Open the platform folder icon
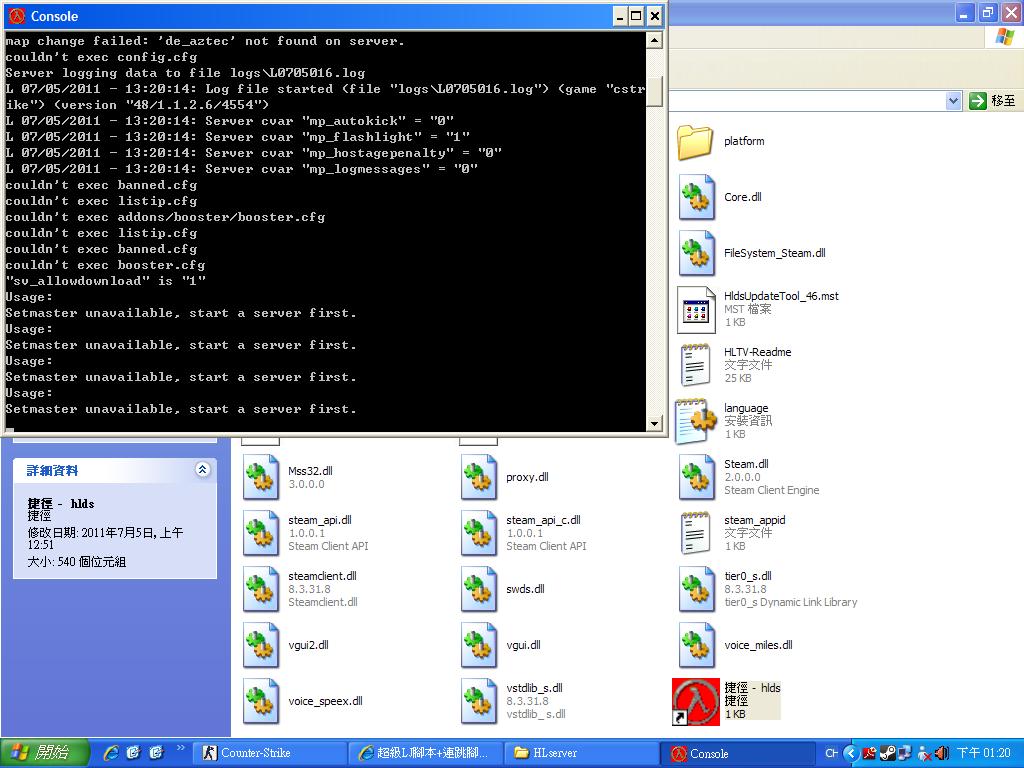Viewport: 1024px width, 768px height. click(x=695, y=142)
